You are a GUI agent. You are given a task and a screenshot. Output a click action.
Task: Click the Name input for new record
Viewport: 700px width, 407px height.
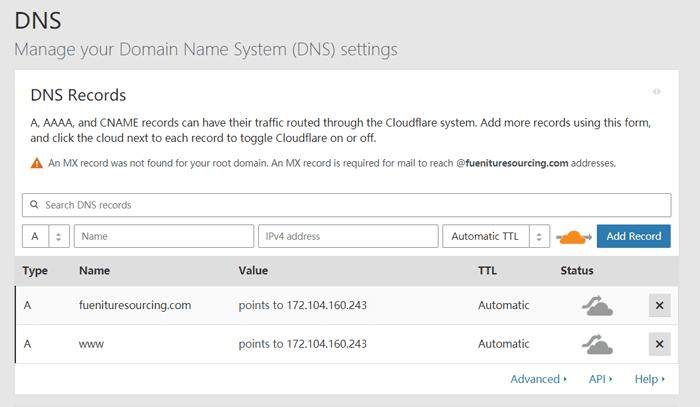coord(164,237)
